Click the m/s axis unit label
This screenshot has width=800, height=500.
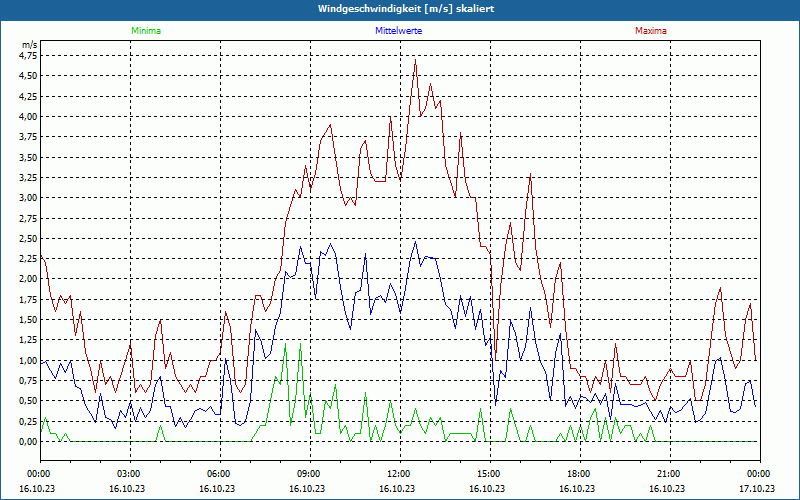pos(30,45)
